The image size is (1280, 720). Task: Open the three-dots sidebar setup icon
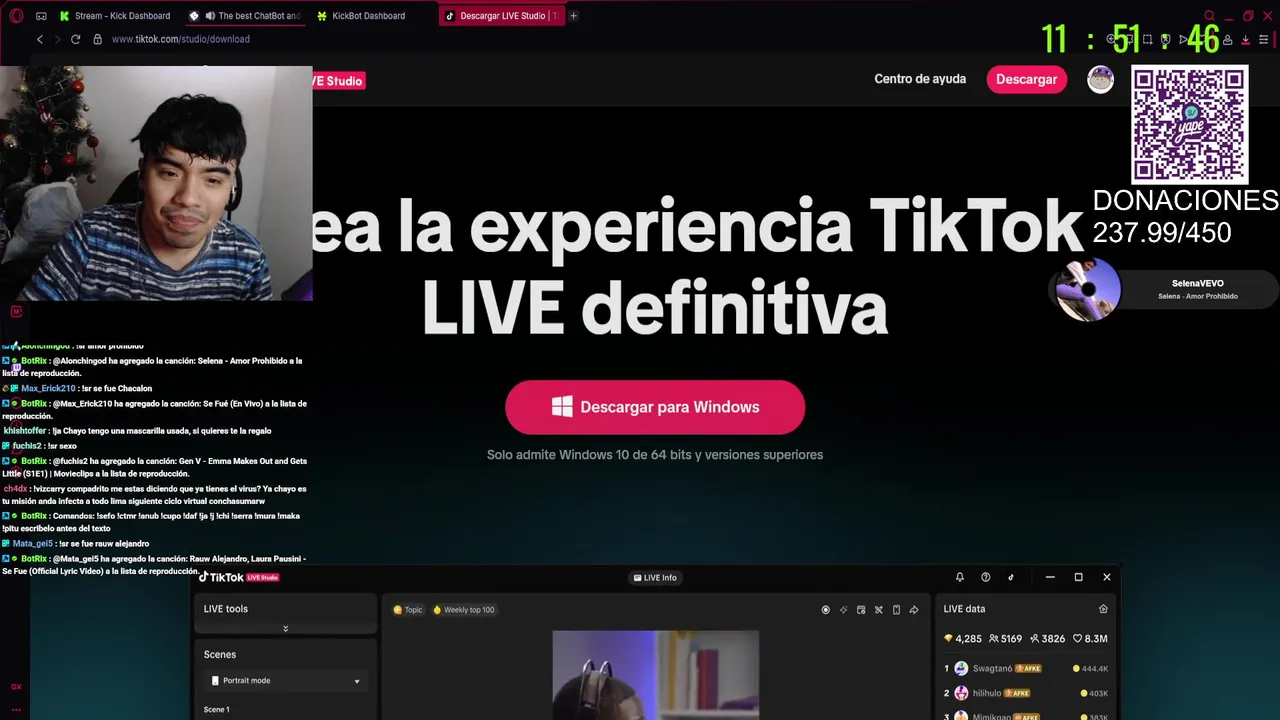click(16, 709)
